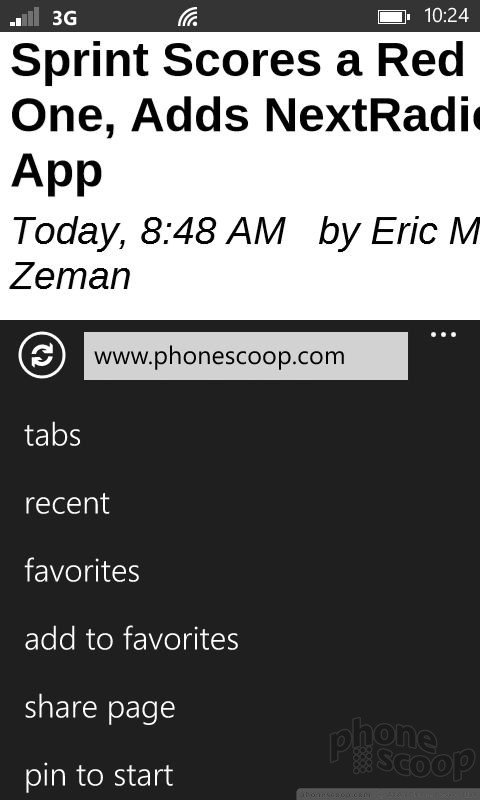Choose share page option
Image resolution: width=480 pixels, height=800 pixels.
tap(100, 708)
